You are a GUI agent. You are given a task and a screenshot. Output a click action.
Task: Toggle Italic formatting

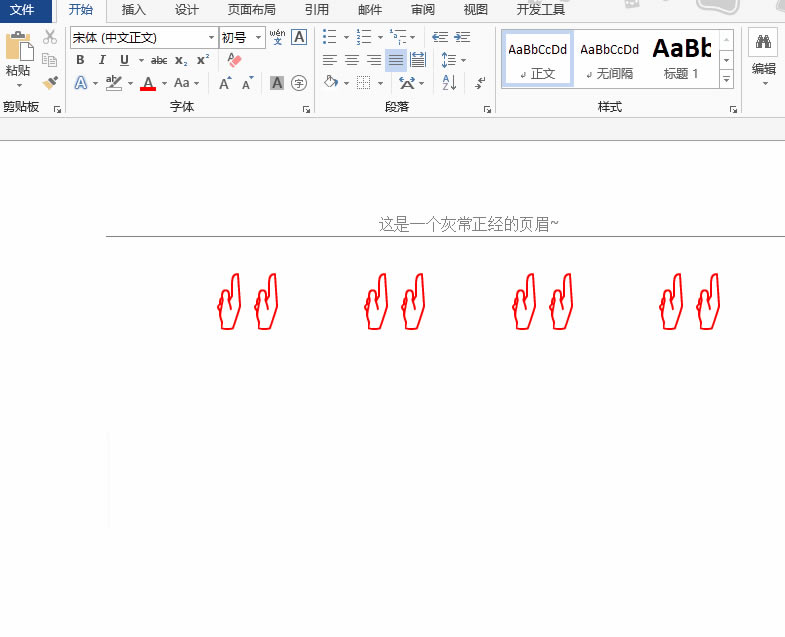click(102, 60)
